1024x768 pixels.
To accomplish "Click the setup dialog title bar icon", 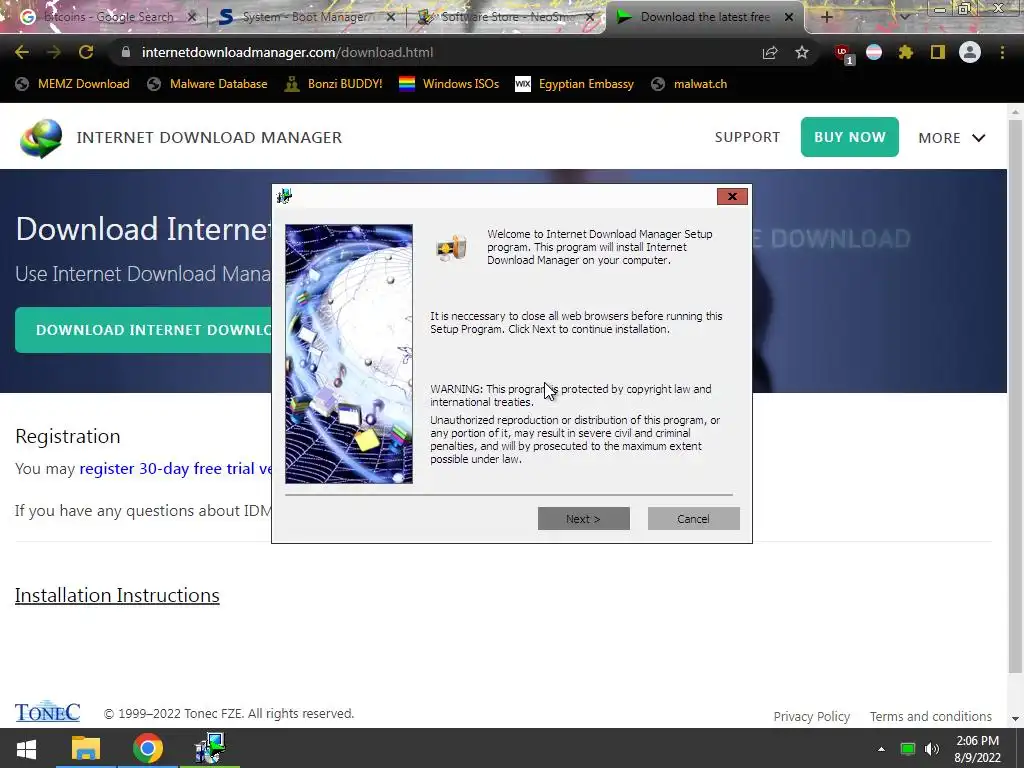I will coord(284,196).
